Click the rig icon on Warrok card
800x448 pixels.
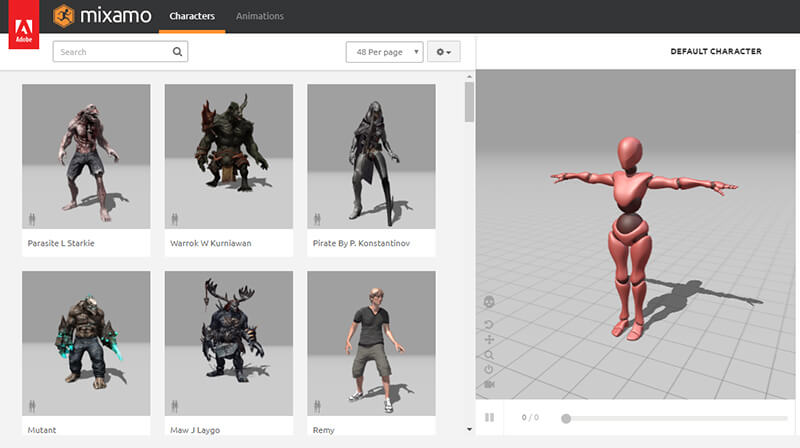coord(174,219)
